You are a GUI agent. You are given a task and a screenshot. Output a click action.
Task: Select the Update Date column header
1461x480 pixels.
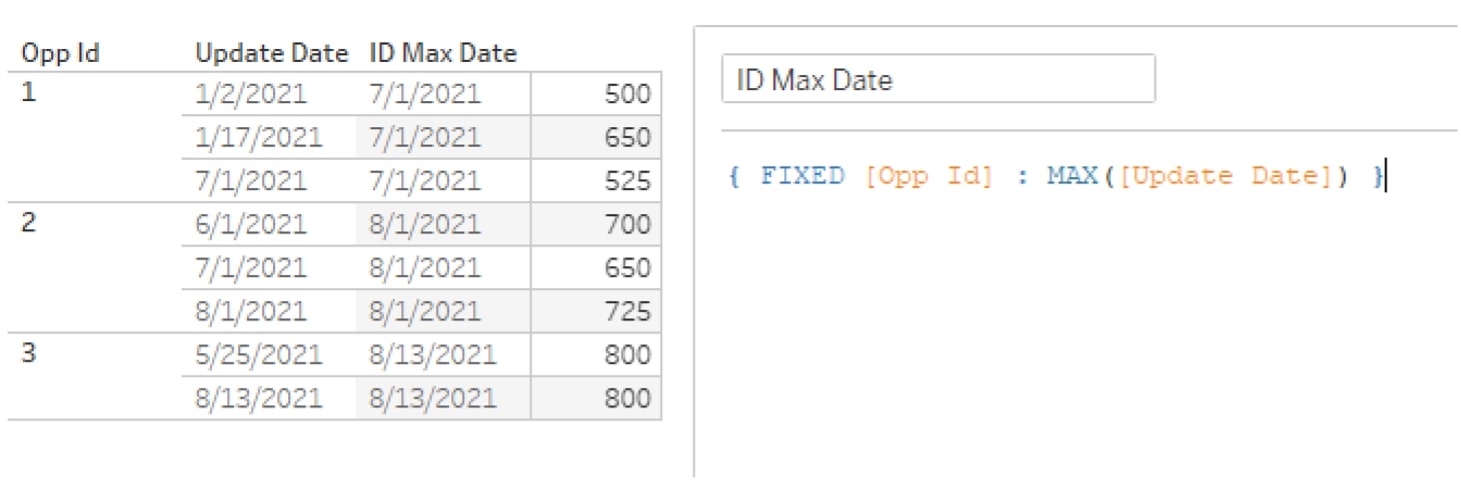click(271, 53)
